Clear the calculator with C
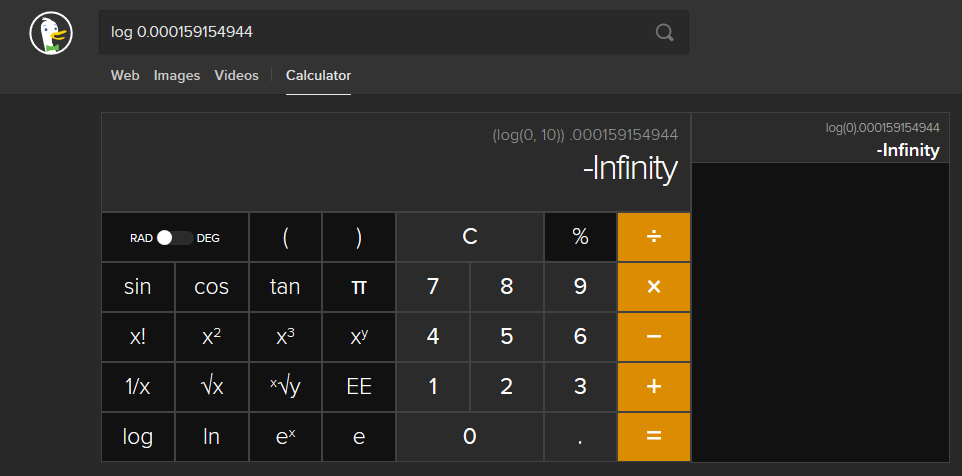The height and width of the screenshot is (476, 962). point(470,237)
